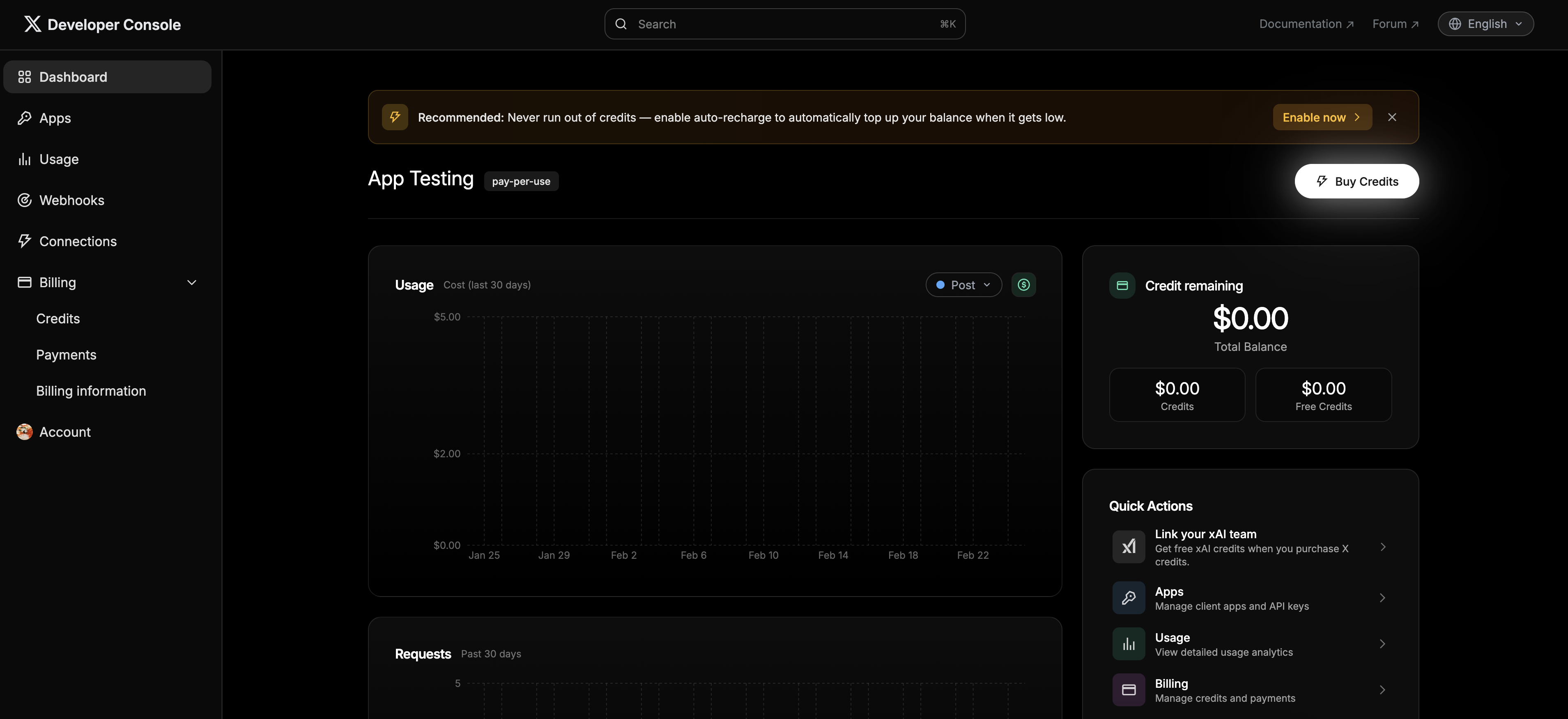Viewport: 1568px width, 719px height.
Task: Click the Usage bar chart quick action icon
Action: pyautogui.click(x=1129, y=644)
